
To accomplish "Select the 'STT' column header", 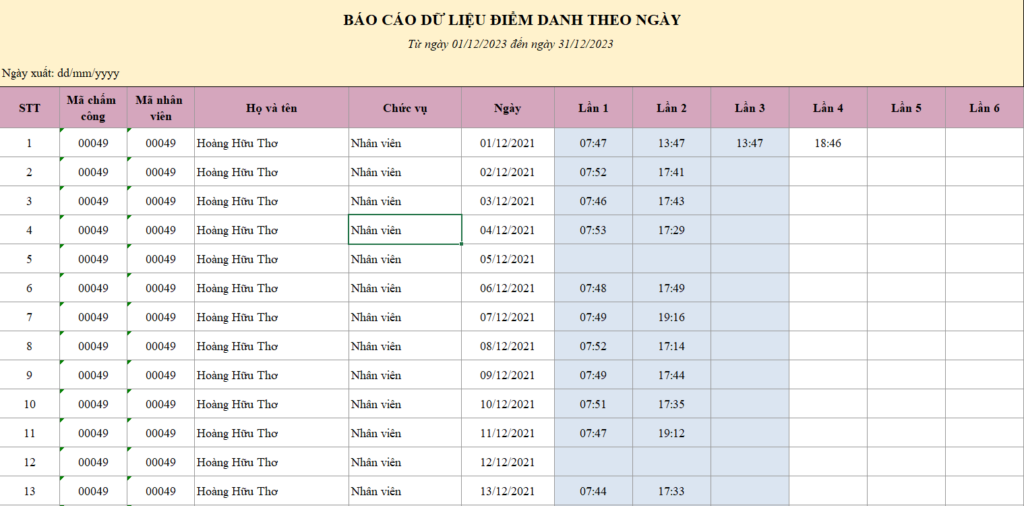I will click(x=29, y=108).
